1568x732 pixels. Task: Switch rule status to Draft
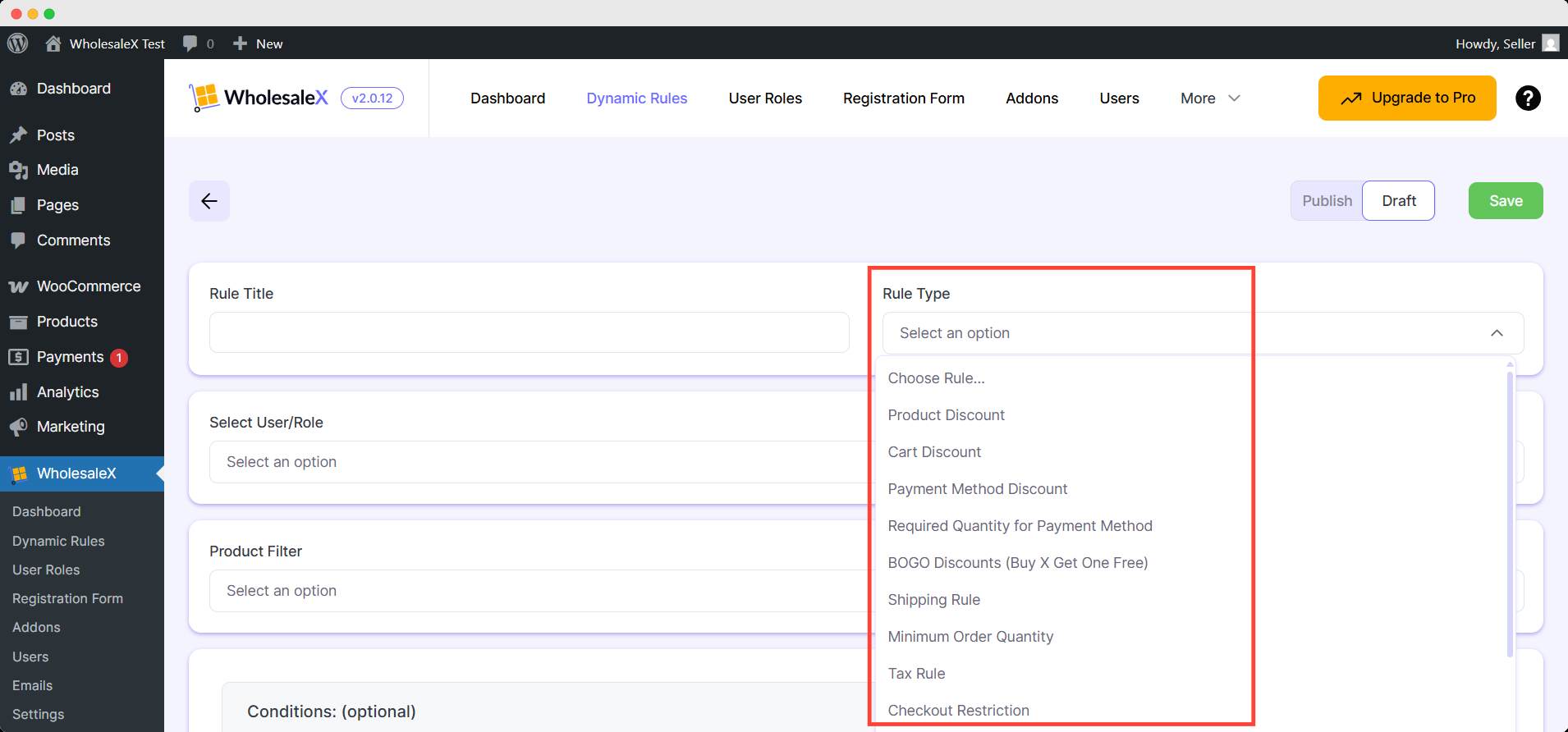pos(1399,201)
